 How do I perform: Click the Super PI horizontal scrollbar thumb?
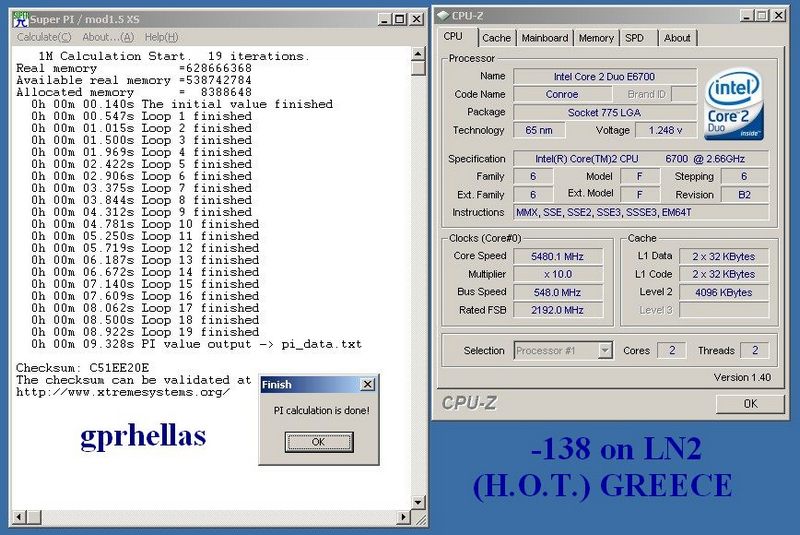[x=34, y=517]
